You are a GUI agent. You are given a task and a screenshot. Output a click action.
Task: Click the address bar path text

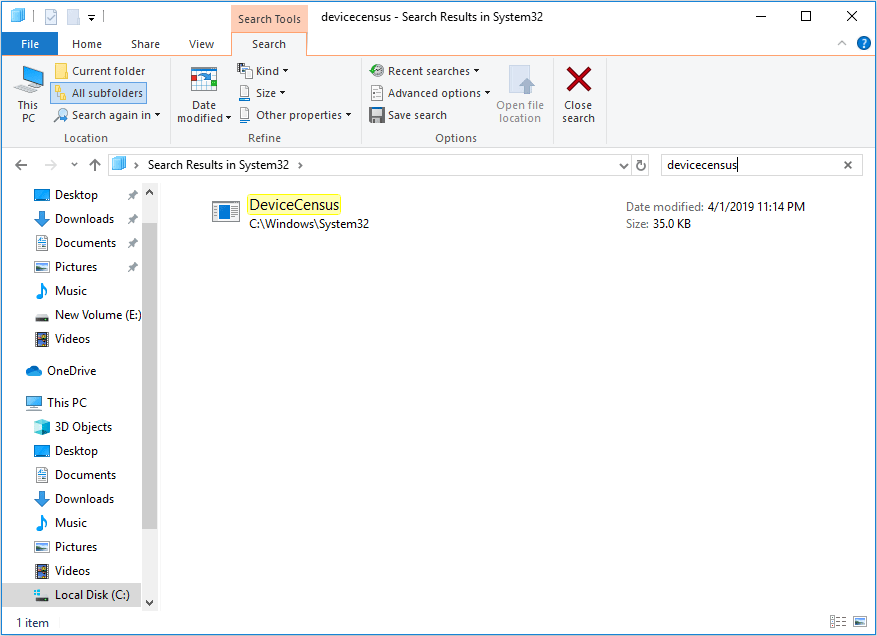[x=218, y=165]
